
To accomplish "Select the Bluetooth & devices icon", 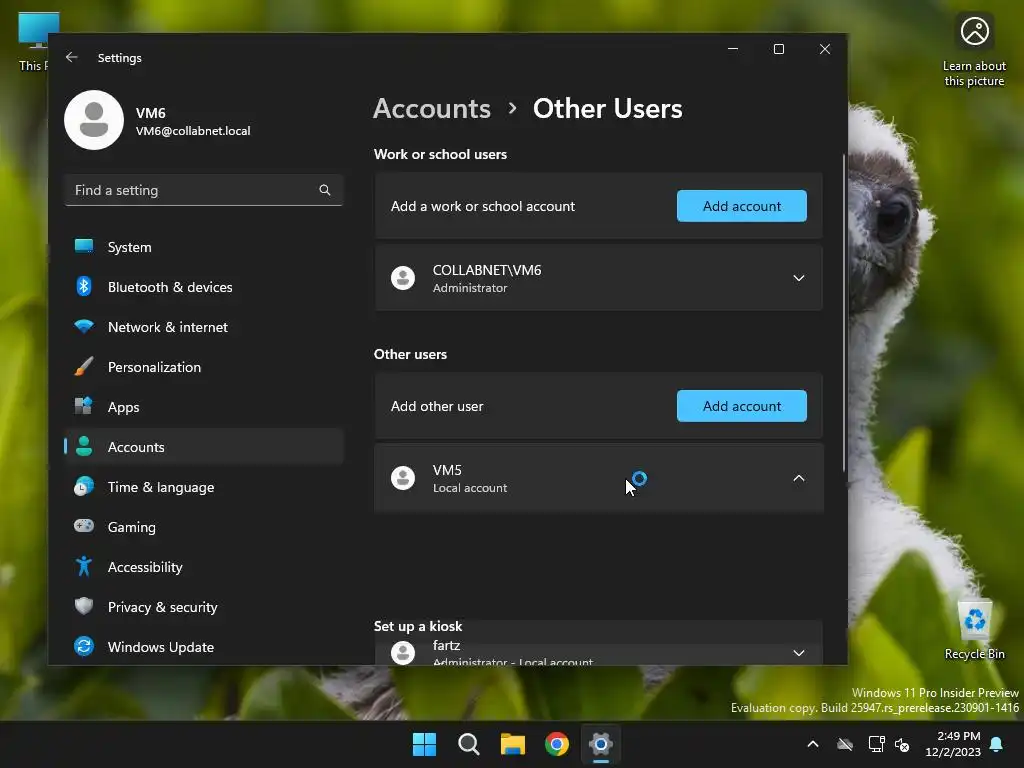I will (x=84, y=286).
